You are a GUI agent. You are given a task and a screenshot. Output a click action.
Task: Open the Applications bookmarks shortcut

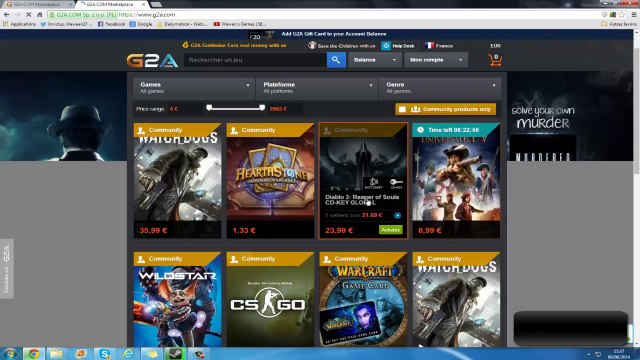19,24
